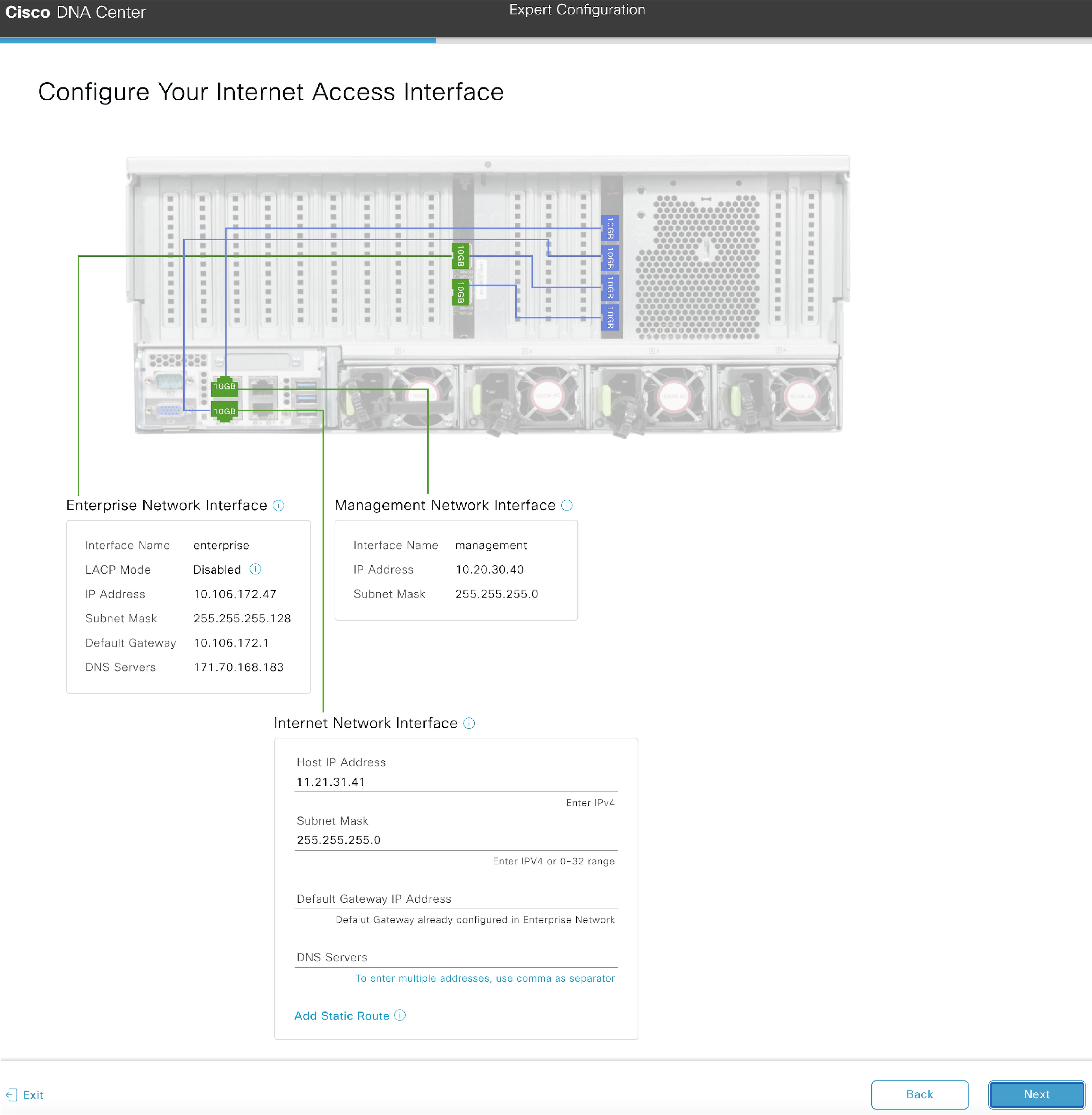The height and width of the screenshot is (1115, 1092).
Task: Click the Default Gateway value 10.106.172.1
Action: [231, 643]
